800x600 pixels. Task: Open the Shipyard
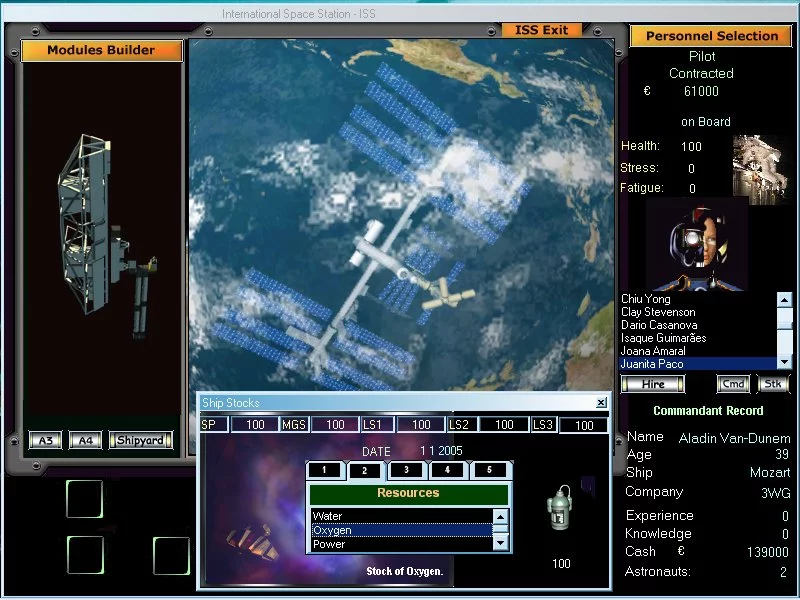coord(140,440)
